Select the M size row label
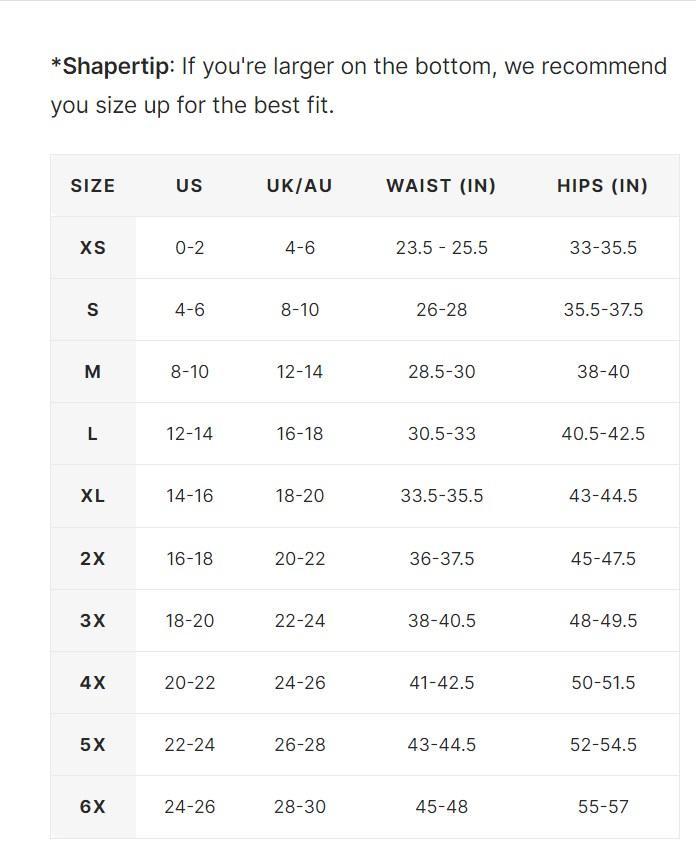 93,372
